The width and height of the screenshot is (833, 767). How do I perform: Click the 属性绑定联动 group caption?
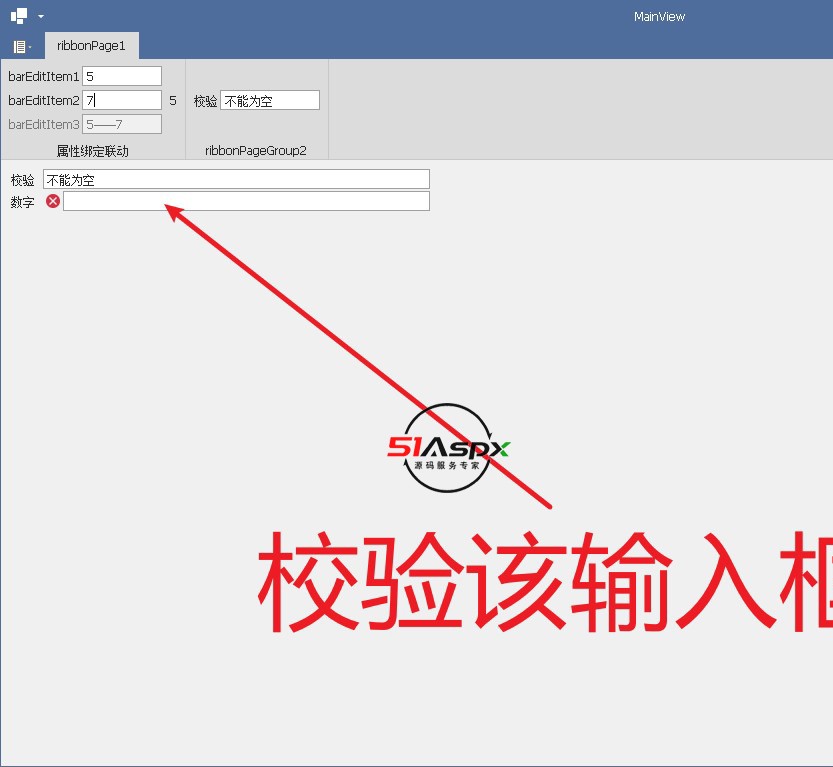pyautogui.click(x=92, y=151)
